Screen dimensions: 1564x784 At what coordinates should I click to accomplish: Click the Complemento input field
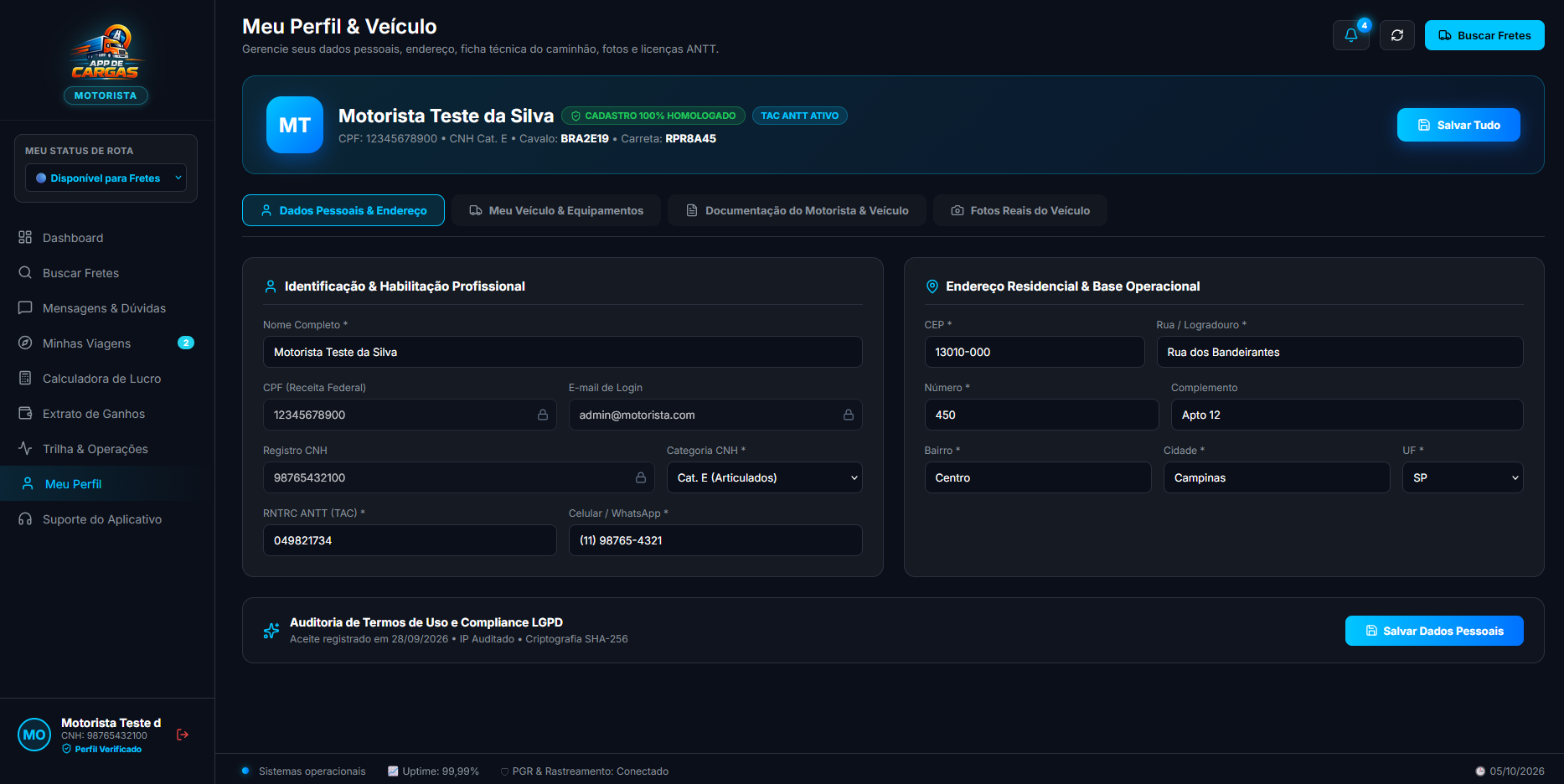pos(1347,415)
